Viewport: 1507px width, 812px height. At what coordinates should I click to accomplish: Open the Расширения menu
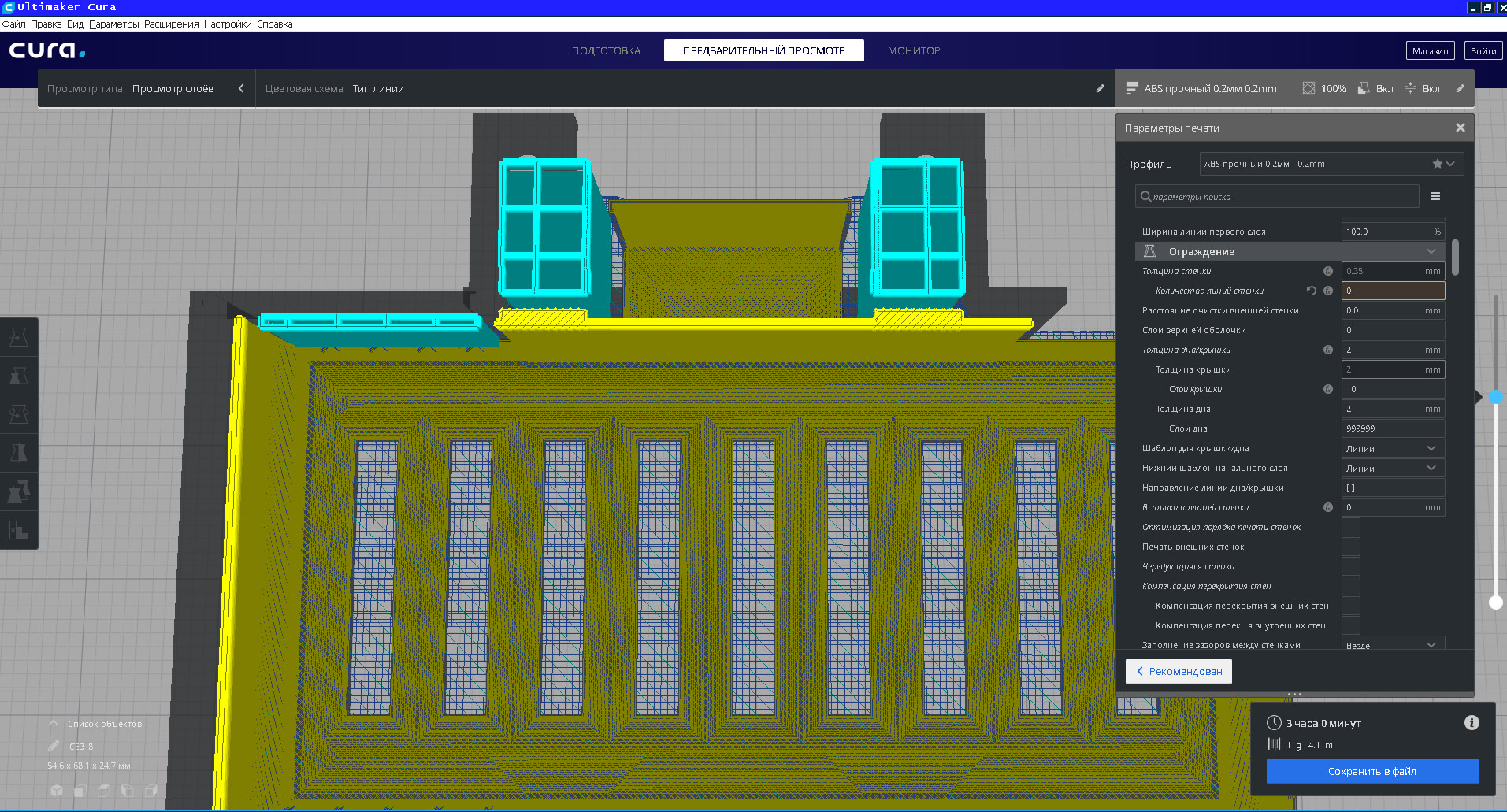[171, 24]
